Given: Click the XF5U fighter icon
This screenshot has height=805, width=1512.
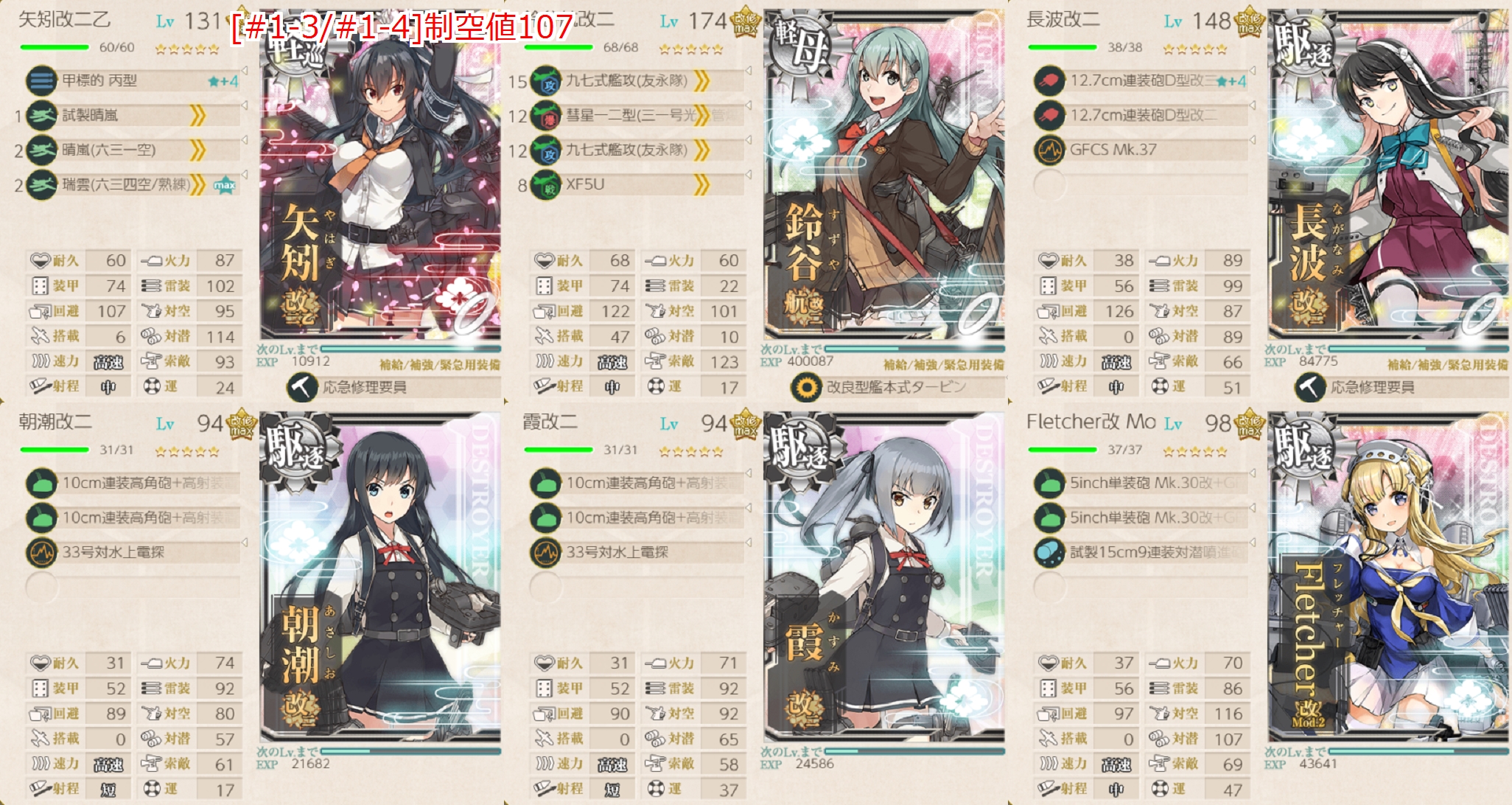Looking at the screenshot, I should click(546, 184).
